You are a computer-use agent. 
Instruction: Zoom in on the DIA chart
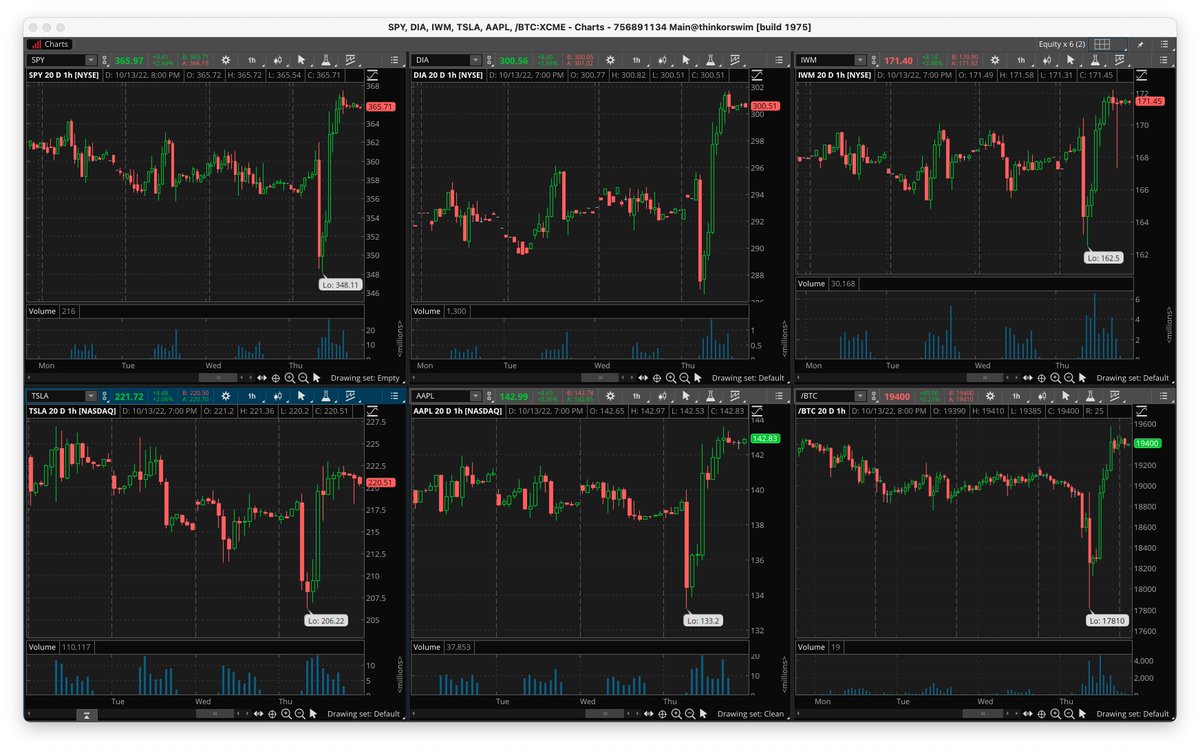[x=671, y=378]
